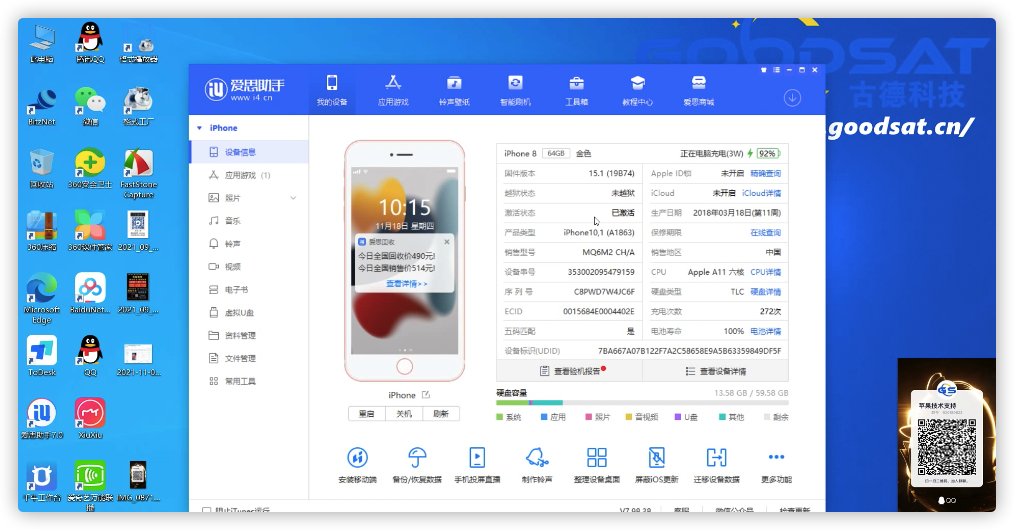The image size is (1014, 530).
Task: Open the skin theme icon in title bar
Action: [764, 70]
